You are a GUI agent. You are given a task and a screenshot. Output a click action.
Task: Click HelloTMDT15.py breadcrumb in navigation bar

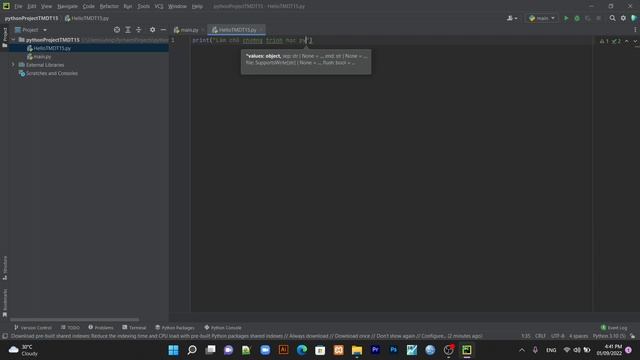click(x=87, y=18)
